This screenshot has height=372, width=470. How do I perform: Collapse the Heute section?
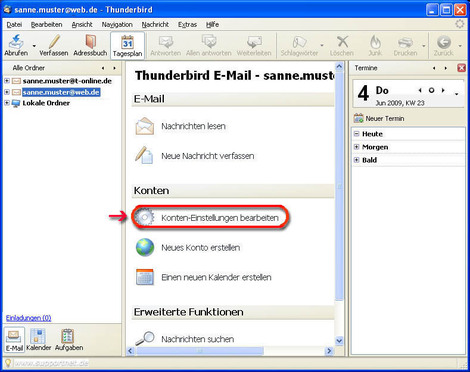(x=356, y=134)
